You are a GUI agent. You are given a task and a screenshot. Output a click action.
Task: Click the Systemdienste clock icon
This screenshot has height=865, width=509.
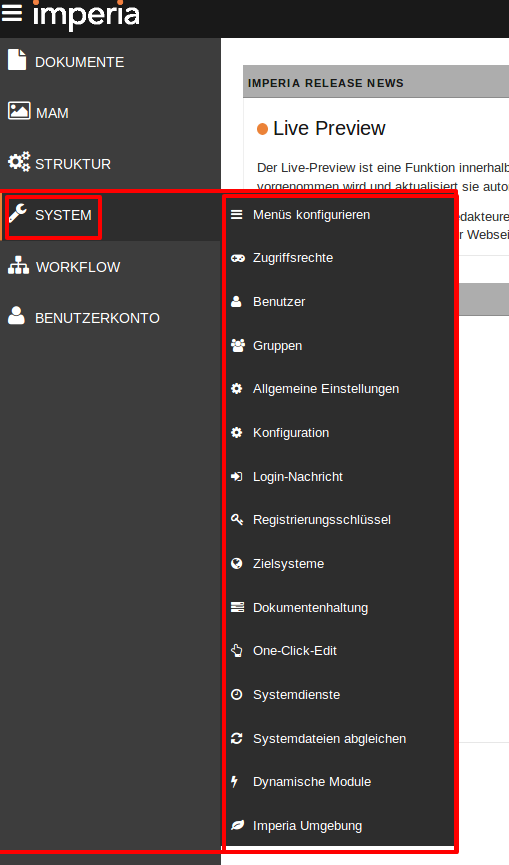pos(237,695)
